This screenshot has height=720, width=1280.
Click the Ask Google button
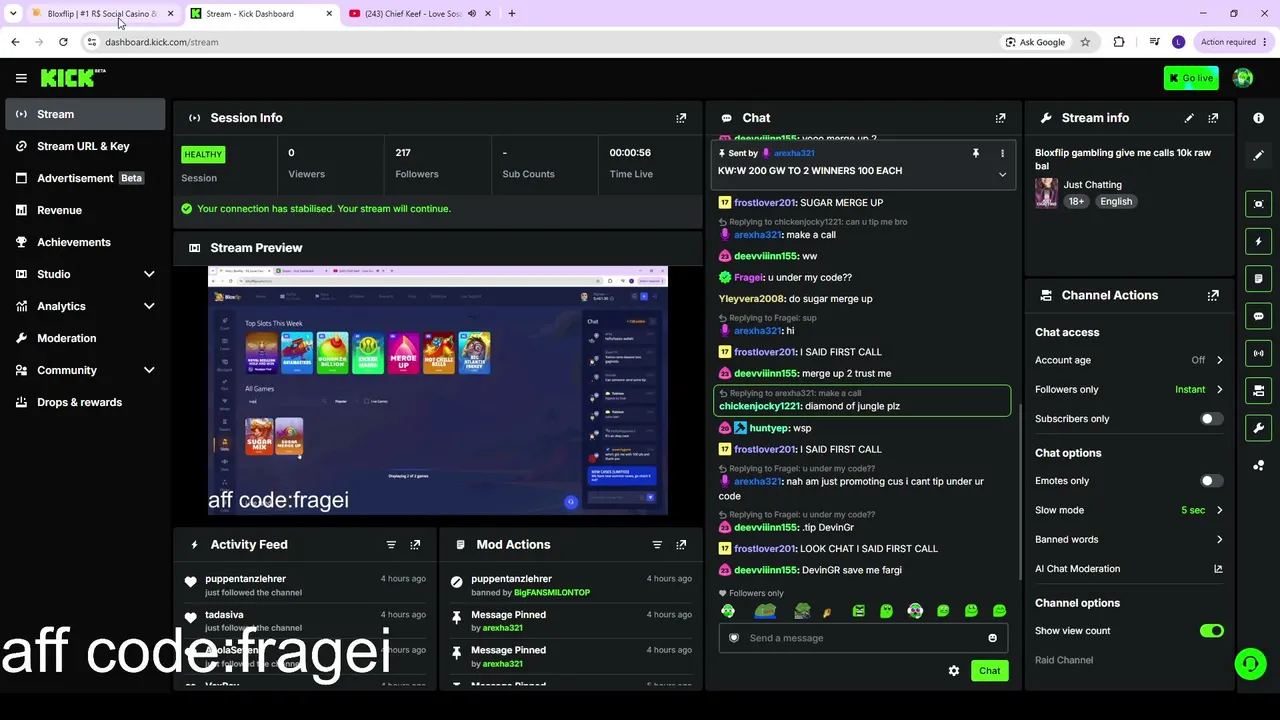(x=1036, y=42)
